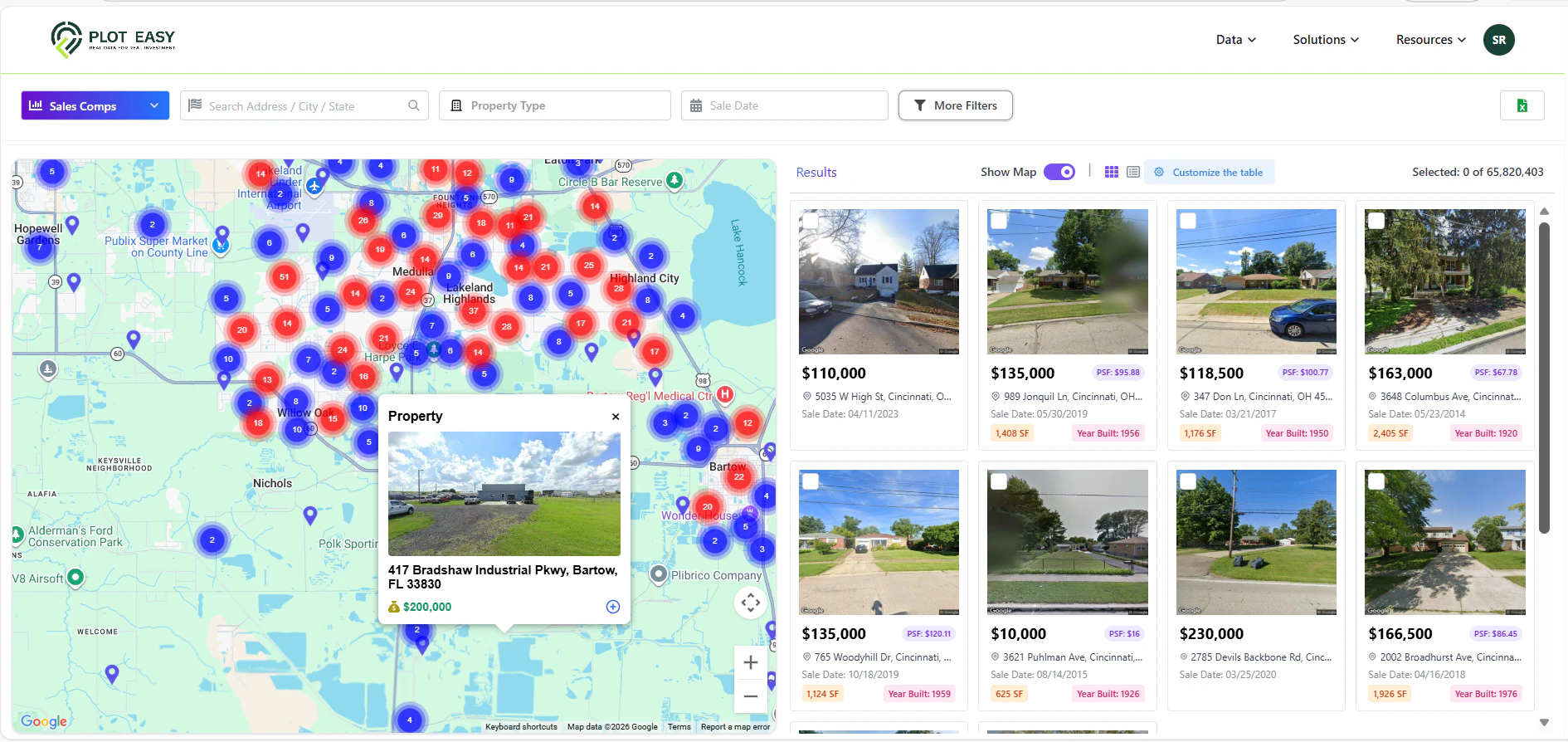This screenshot has height=742, width=1568.
Task: Switch to grid view icon
Action: [1112, 172]
